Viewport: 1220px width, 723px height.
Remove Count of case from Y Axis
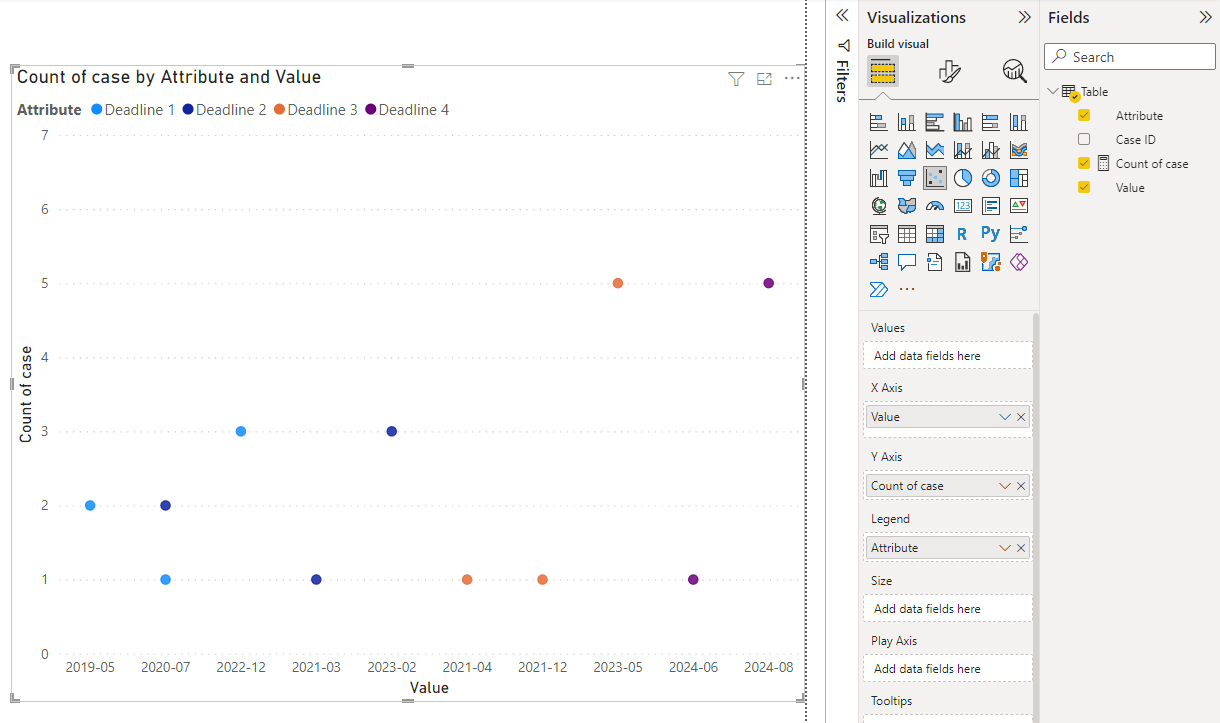point(1021,486)
